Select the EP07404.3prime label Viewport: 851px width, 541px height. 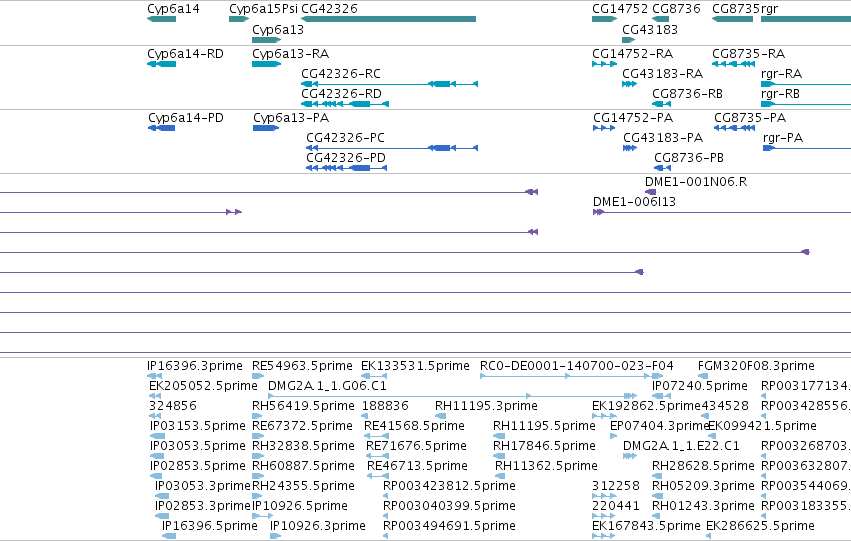pos(659,426)
